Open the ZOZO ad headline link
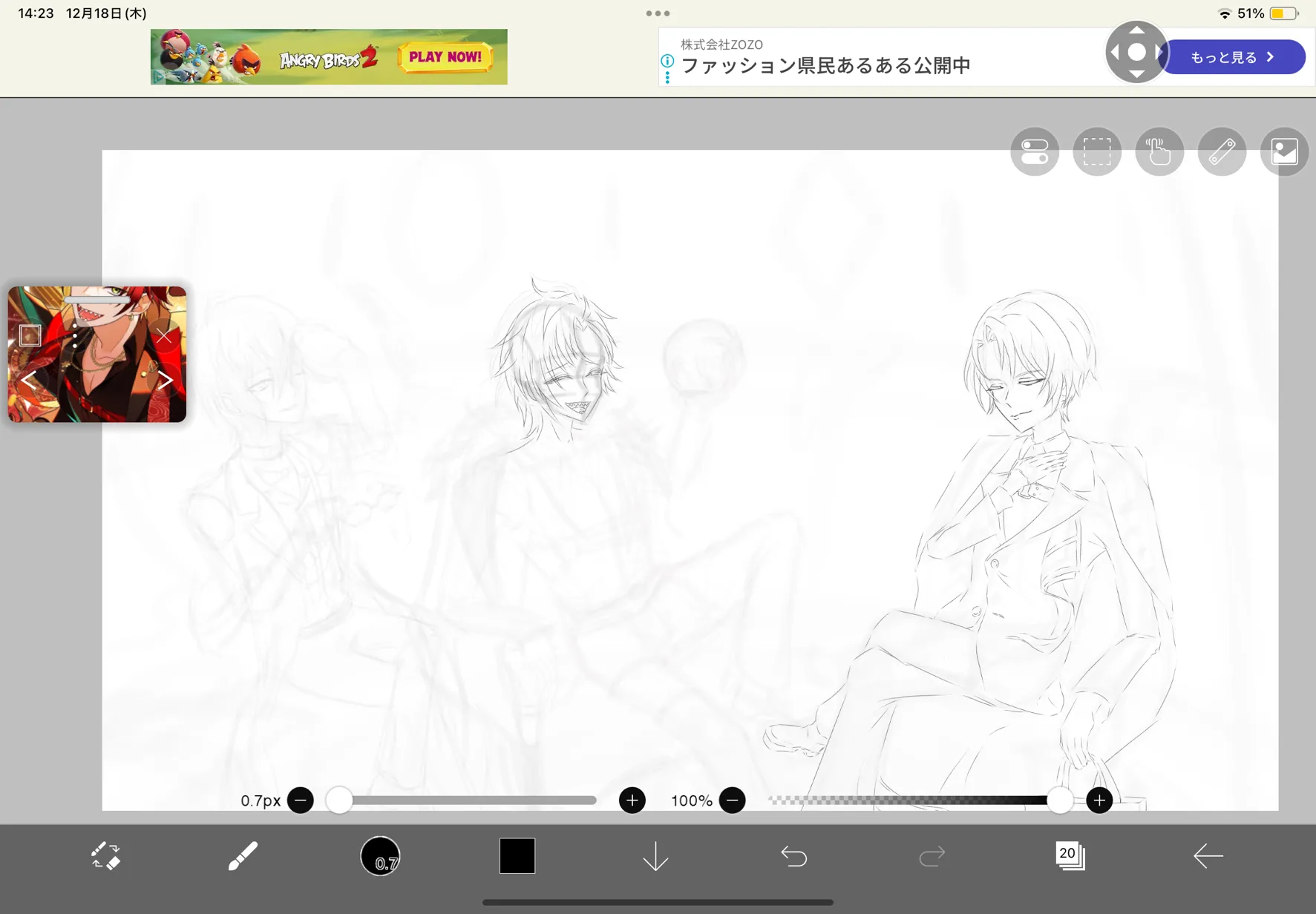This screenshot has width=1316, height=914. click(826, 66)
